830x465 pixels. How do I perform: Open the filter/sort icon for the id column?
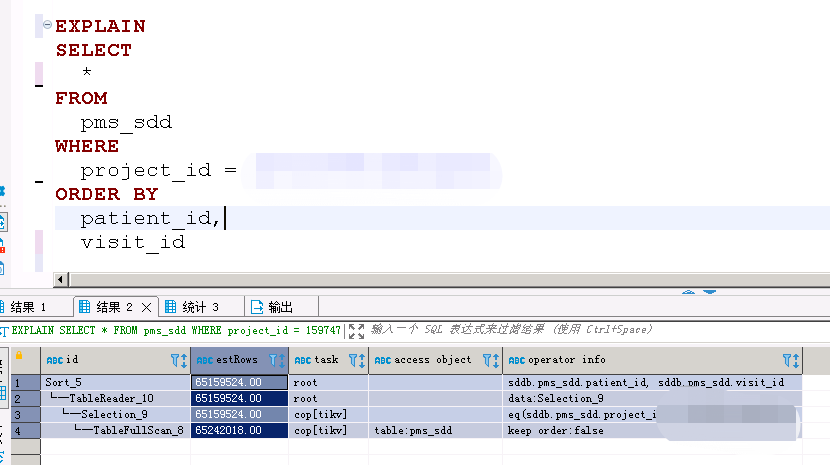(x=179, y=361)
